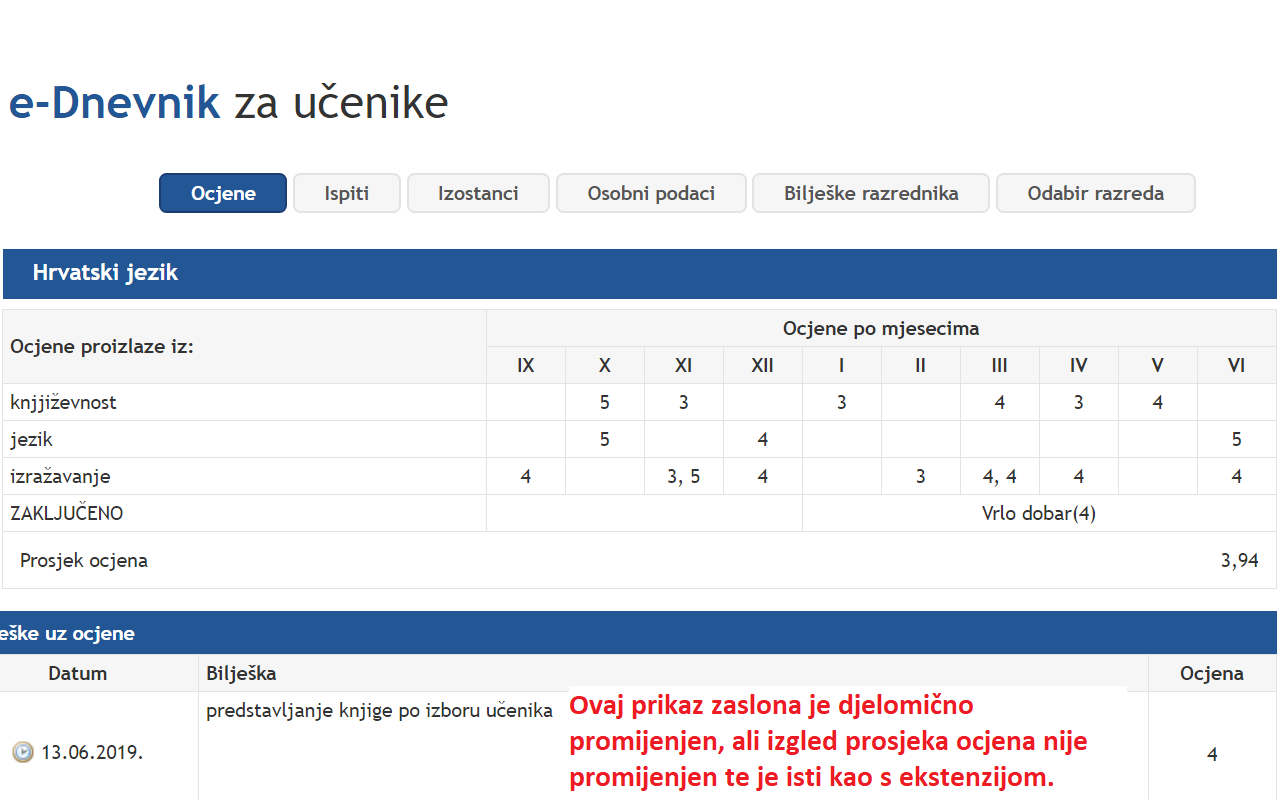Open the e-Dnevnik home link

(112, 102)
